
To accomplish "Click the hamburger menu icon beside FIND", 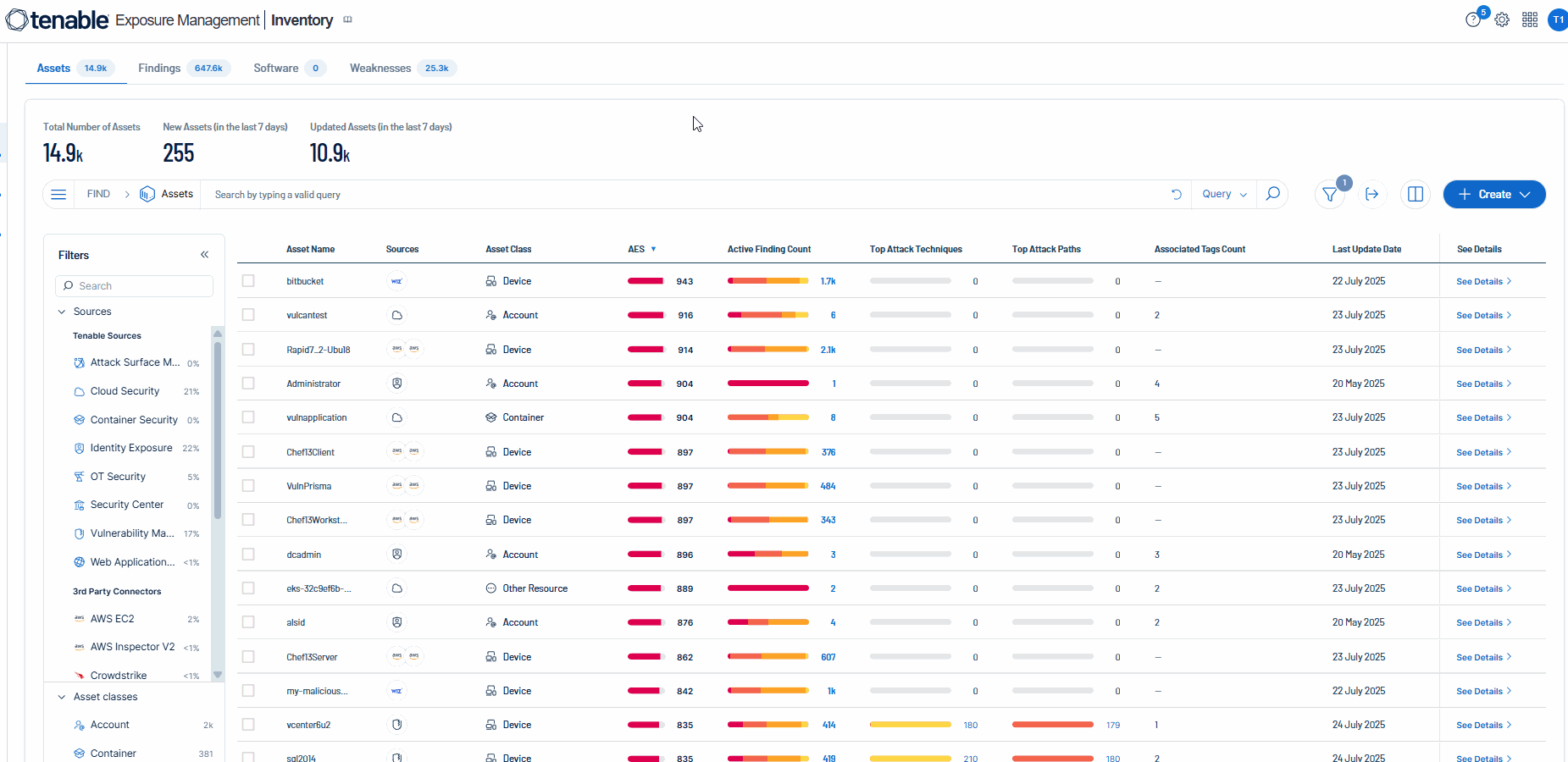I will pos(58,194).
